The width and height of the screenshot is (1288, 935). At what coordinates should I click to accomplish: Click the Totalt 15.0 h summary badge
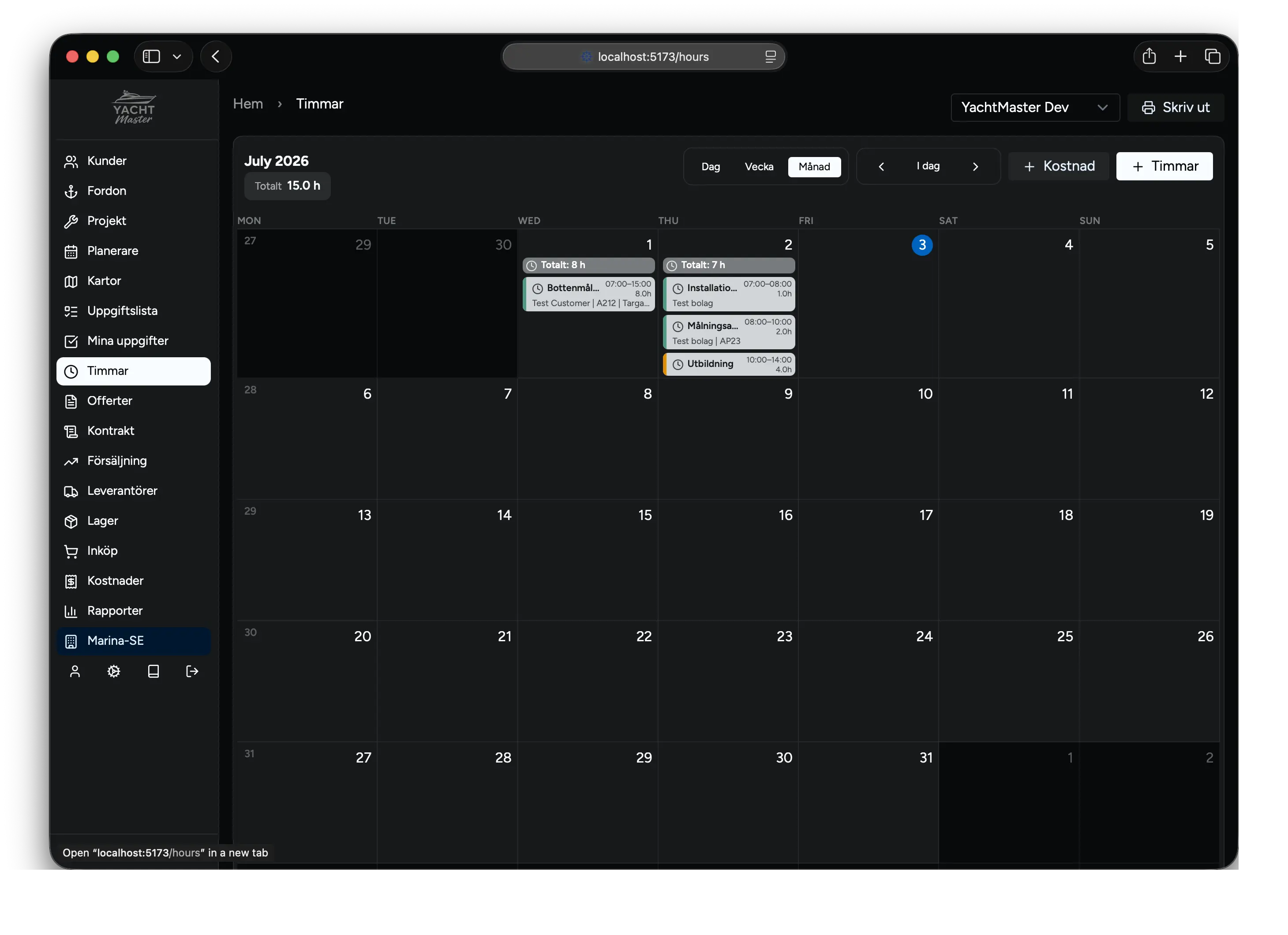pos(287,186)
